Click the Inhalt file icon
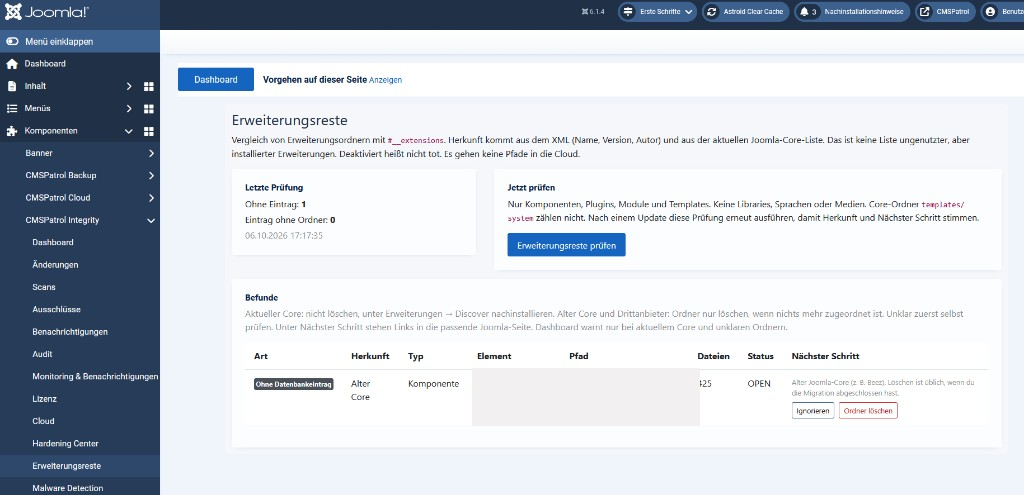 12,86
